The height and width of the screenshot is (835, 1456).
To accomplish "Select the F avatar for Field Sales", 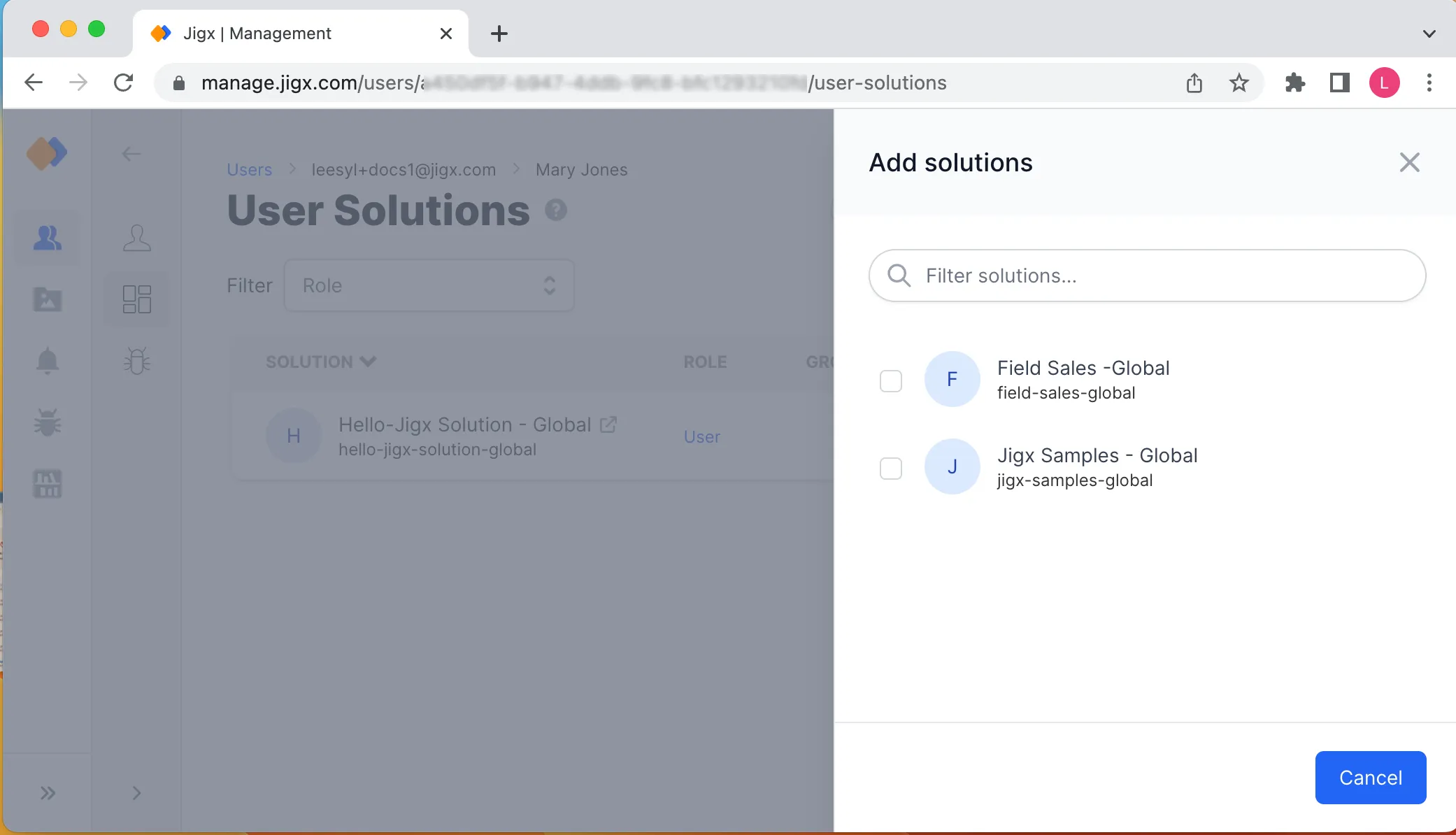I will click(x=952, y=379).
